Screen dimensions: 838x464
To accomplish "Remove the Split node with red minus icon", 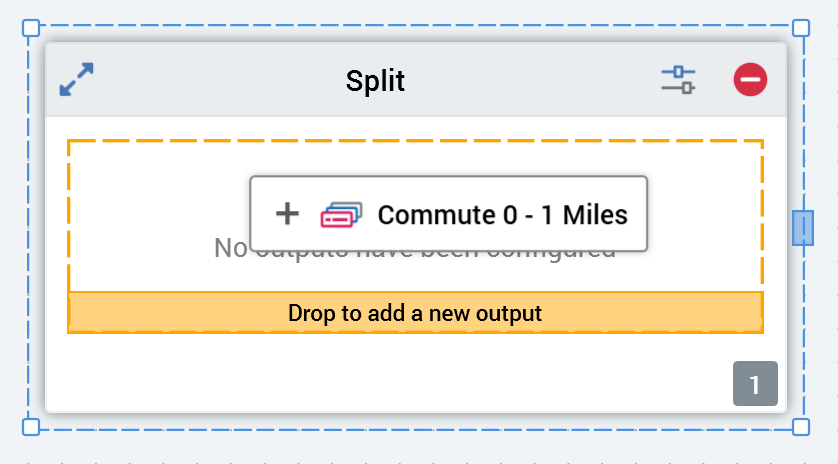I will [750, 80].
